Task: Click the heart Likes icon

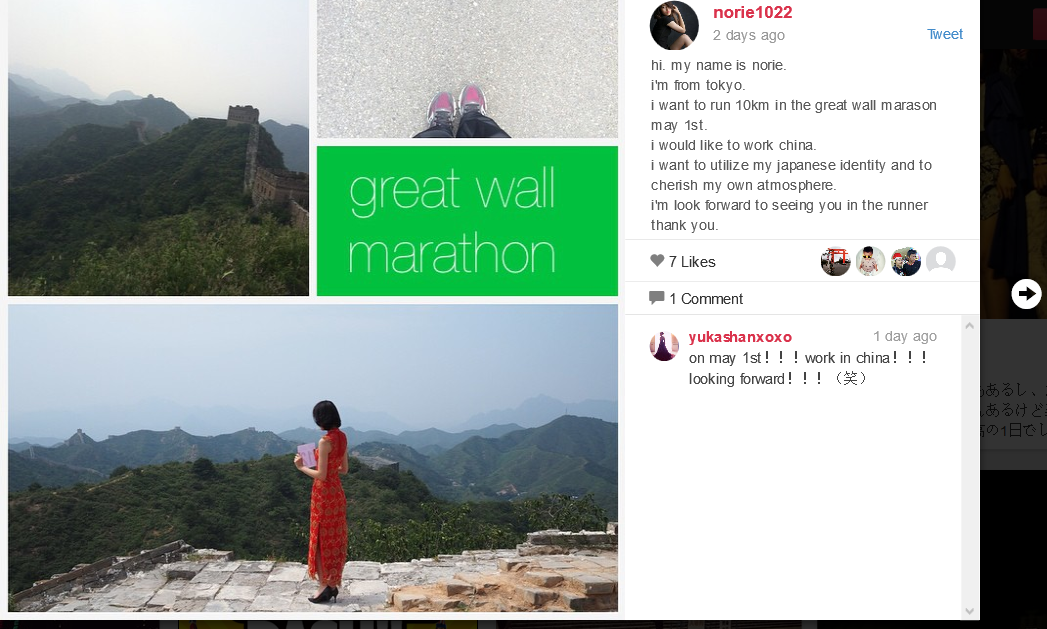Action: [657, 260]
